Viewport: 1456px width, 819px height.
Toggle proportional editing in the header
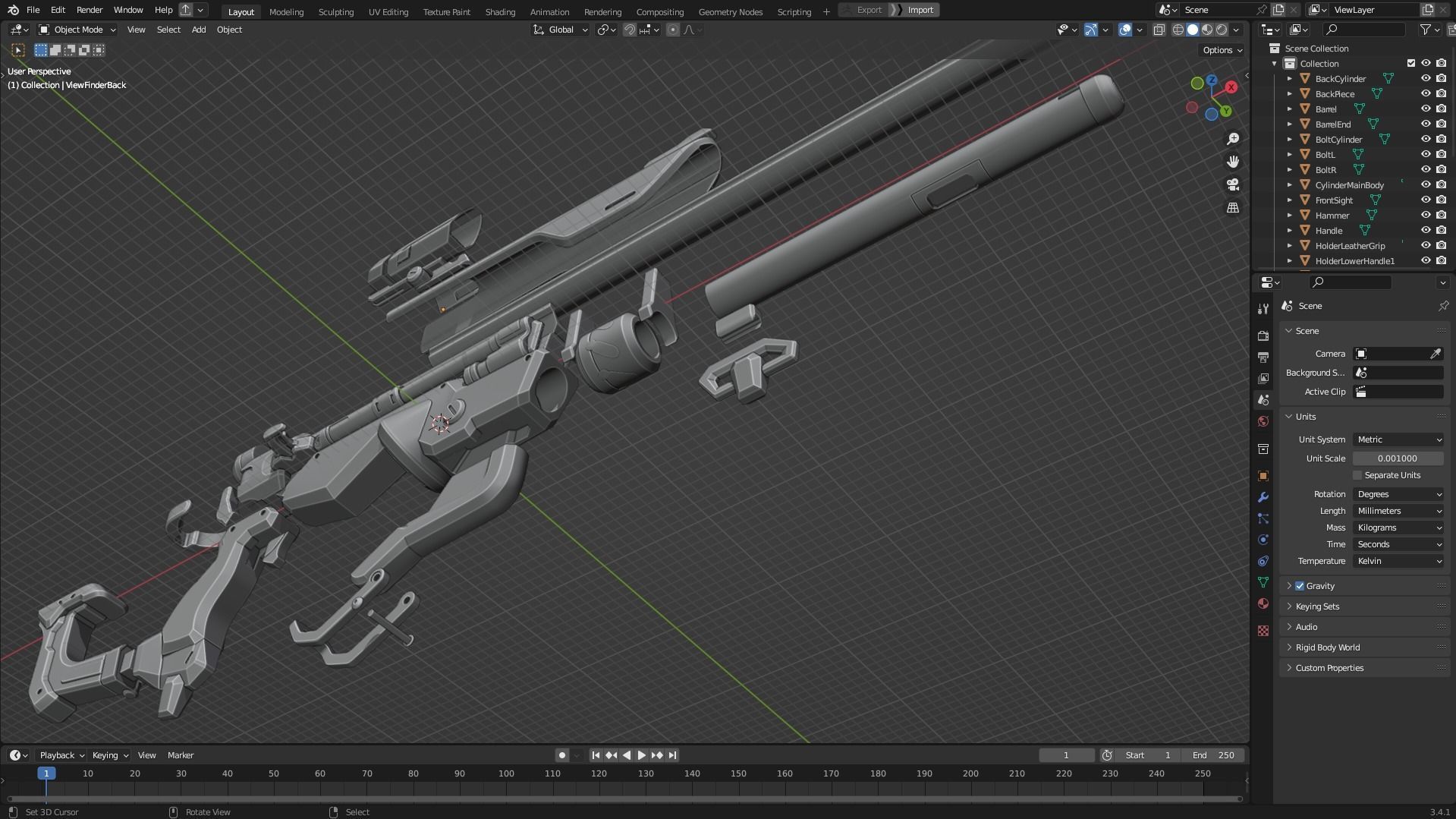coord(673,30)
